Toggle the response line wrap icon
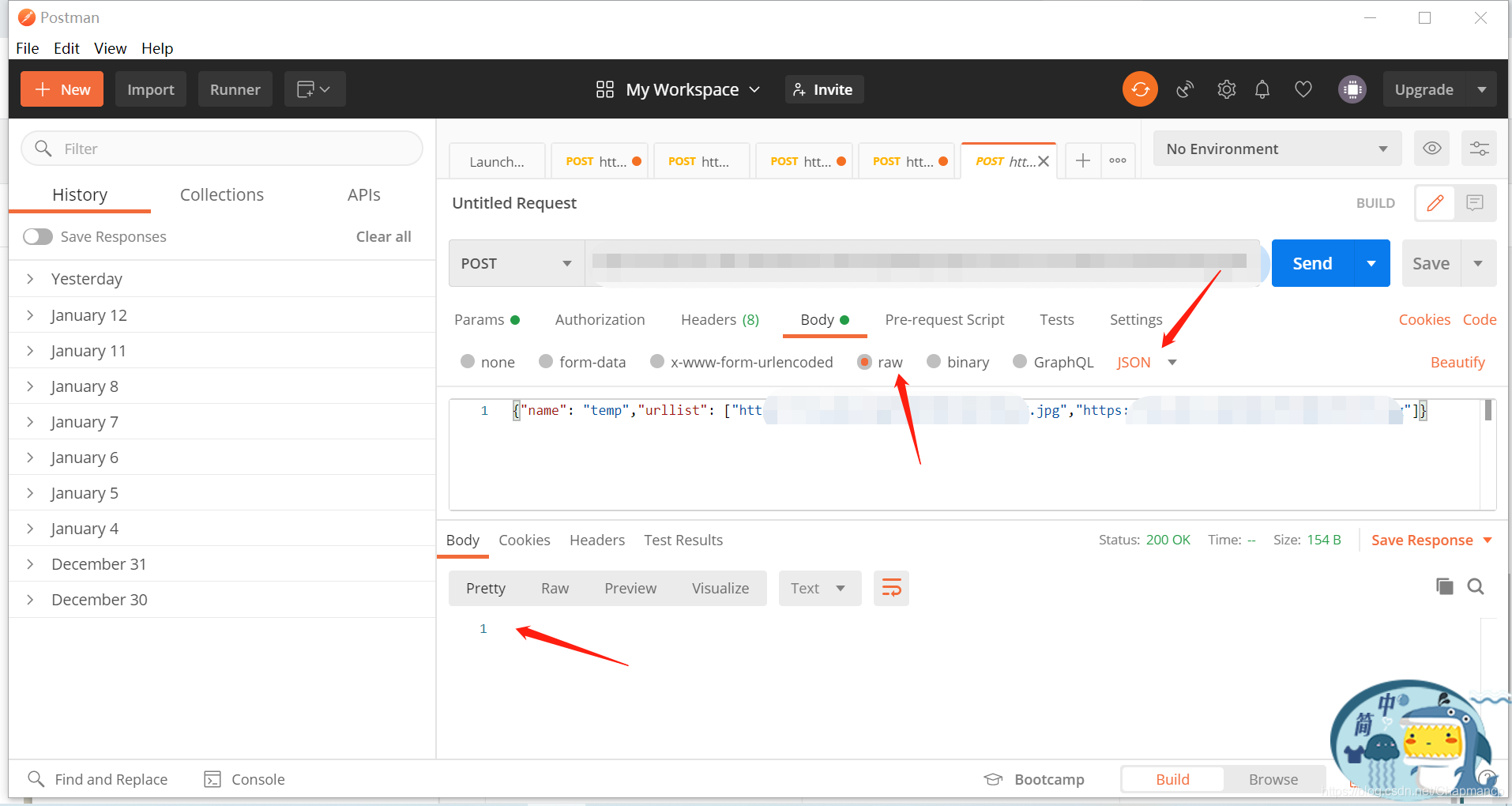This screenshot has width=1512, height=806. coord(891,588)
